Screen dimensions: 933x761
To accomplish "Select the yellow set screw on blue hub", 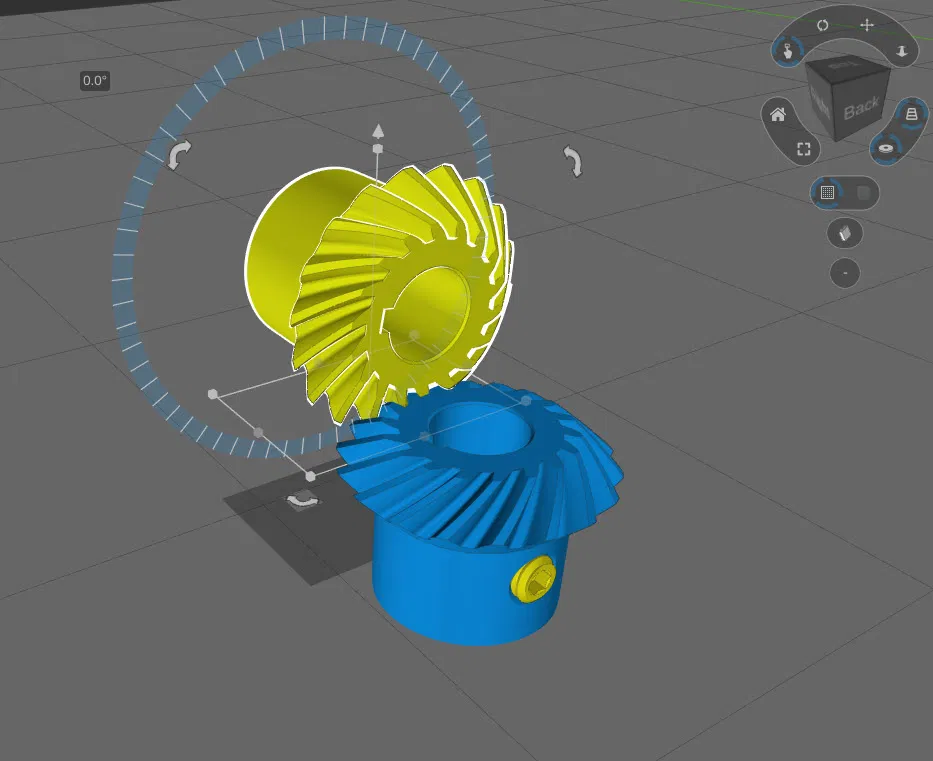I will click(533, 580).
